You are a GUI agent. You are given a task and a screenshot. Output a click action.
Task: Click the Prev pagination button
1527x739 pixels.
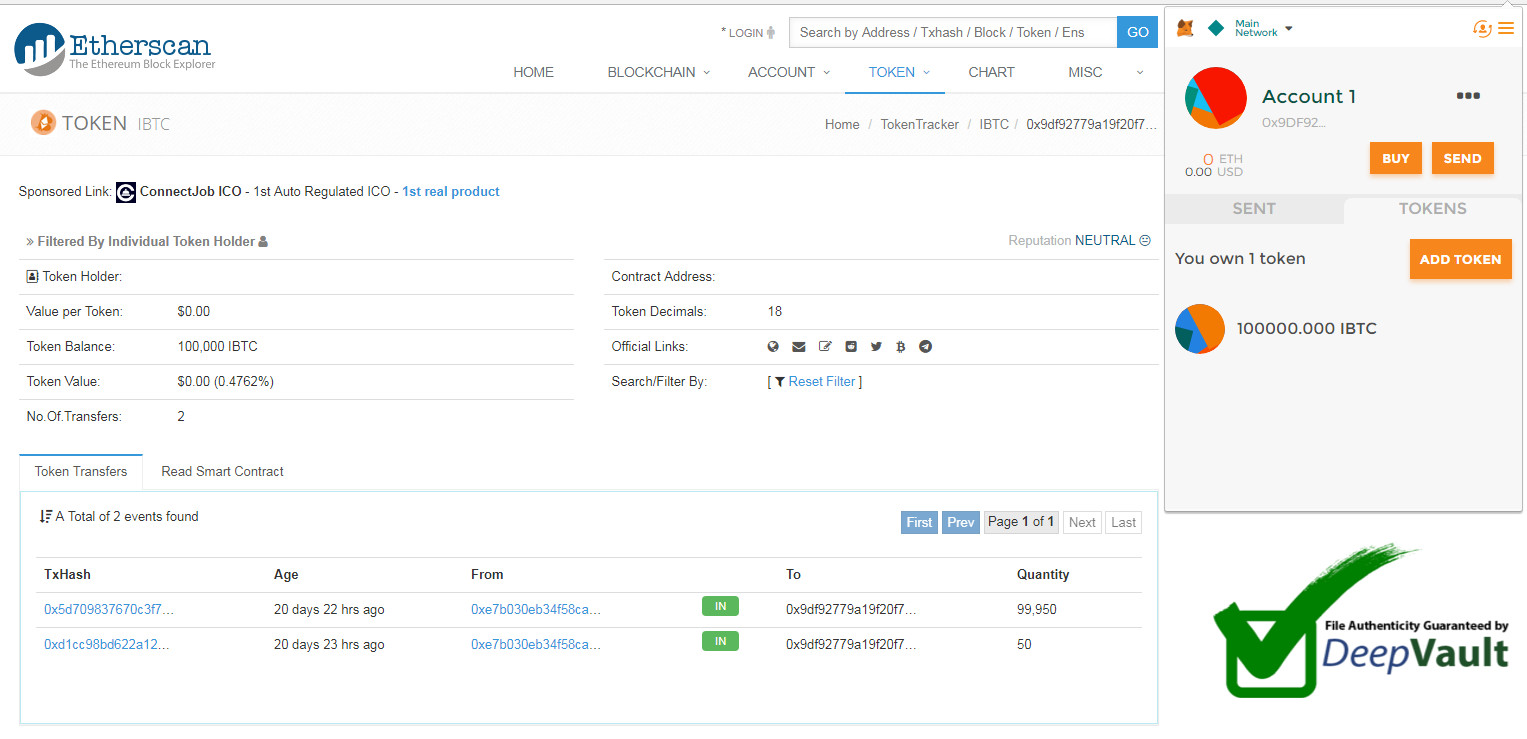click(x=961, y=523)
